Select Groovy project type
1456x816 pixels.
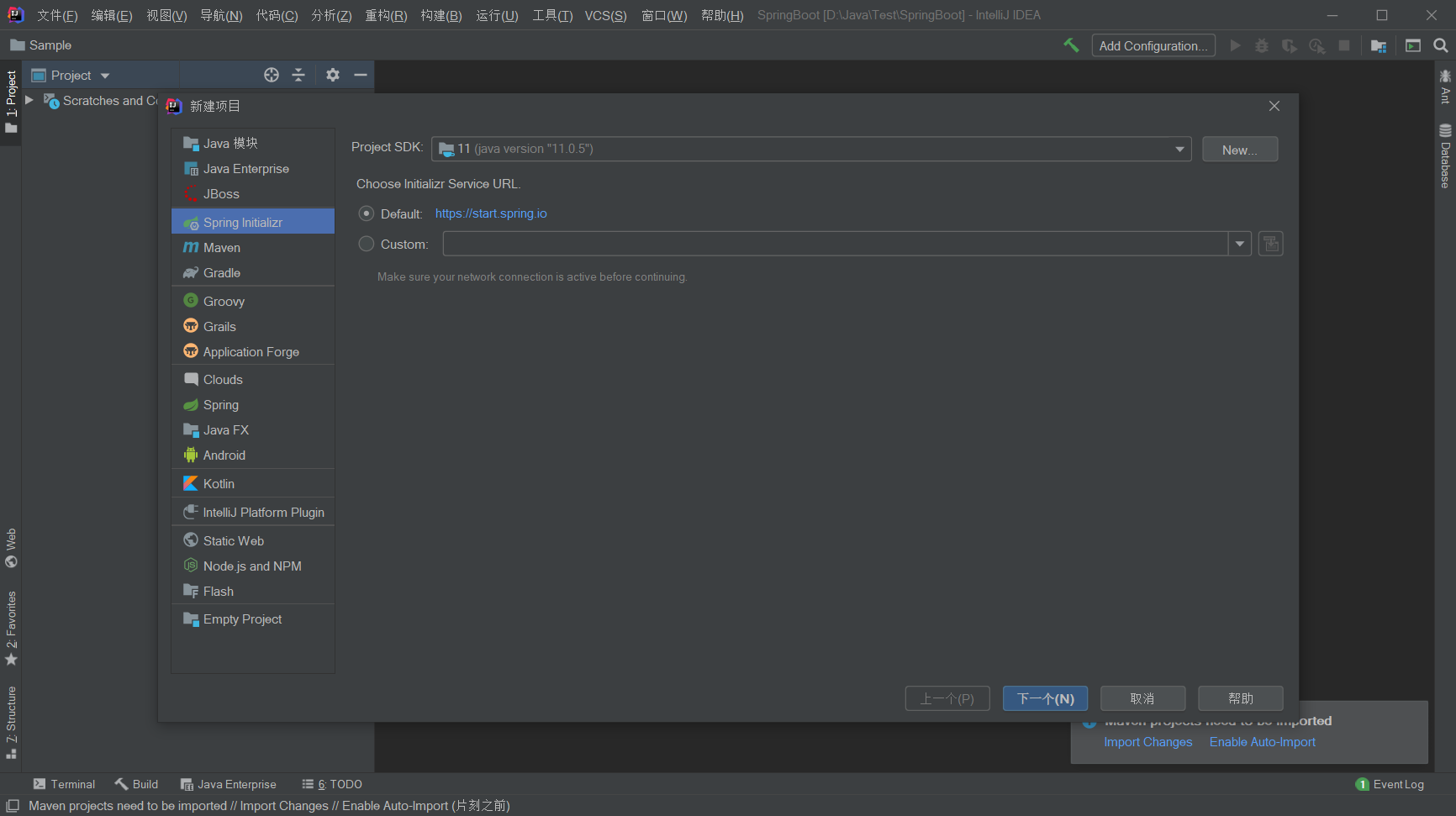[253, 302]
